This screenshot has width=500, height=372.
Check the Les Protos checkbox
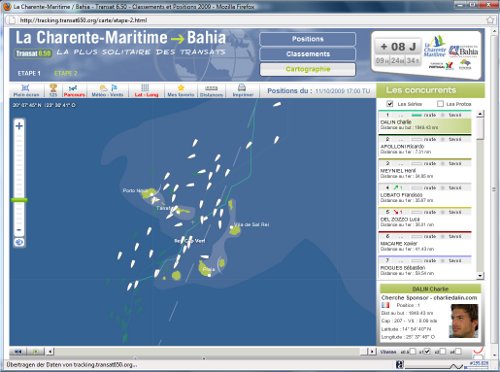(x=440, y=104)
